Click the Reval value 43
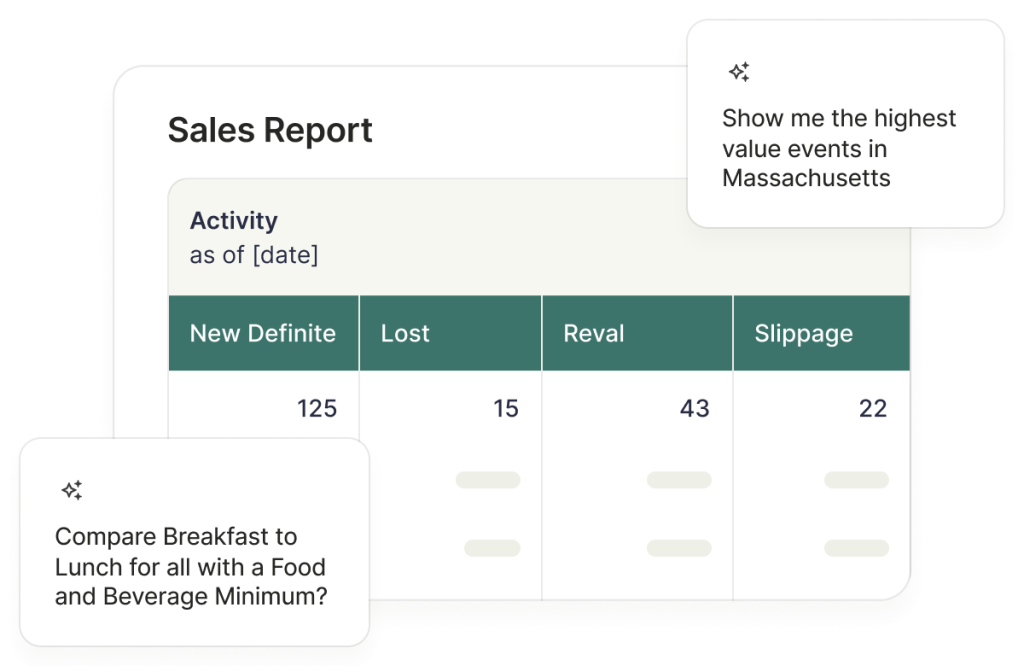 [694, 409]
